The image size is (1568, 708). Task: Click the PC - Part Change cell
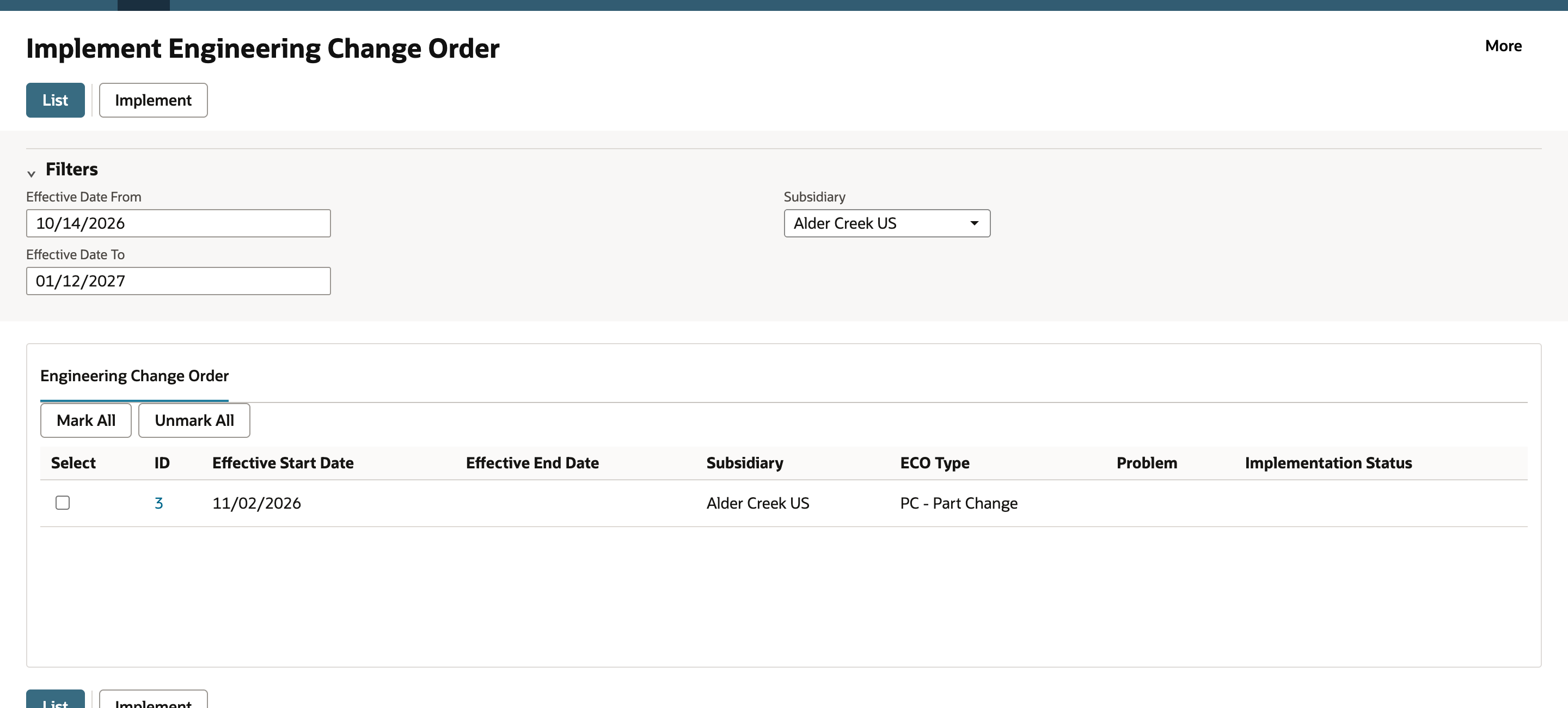[x=959, y=503]
